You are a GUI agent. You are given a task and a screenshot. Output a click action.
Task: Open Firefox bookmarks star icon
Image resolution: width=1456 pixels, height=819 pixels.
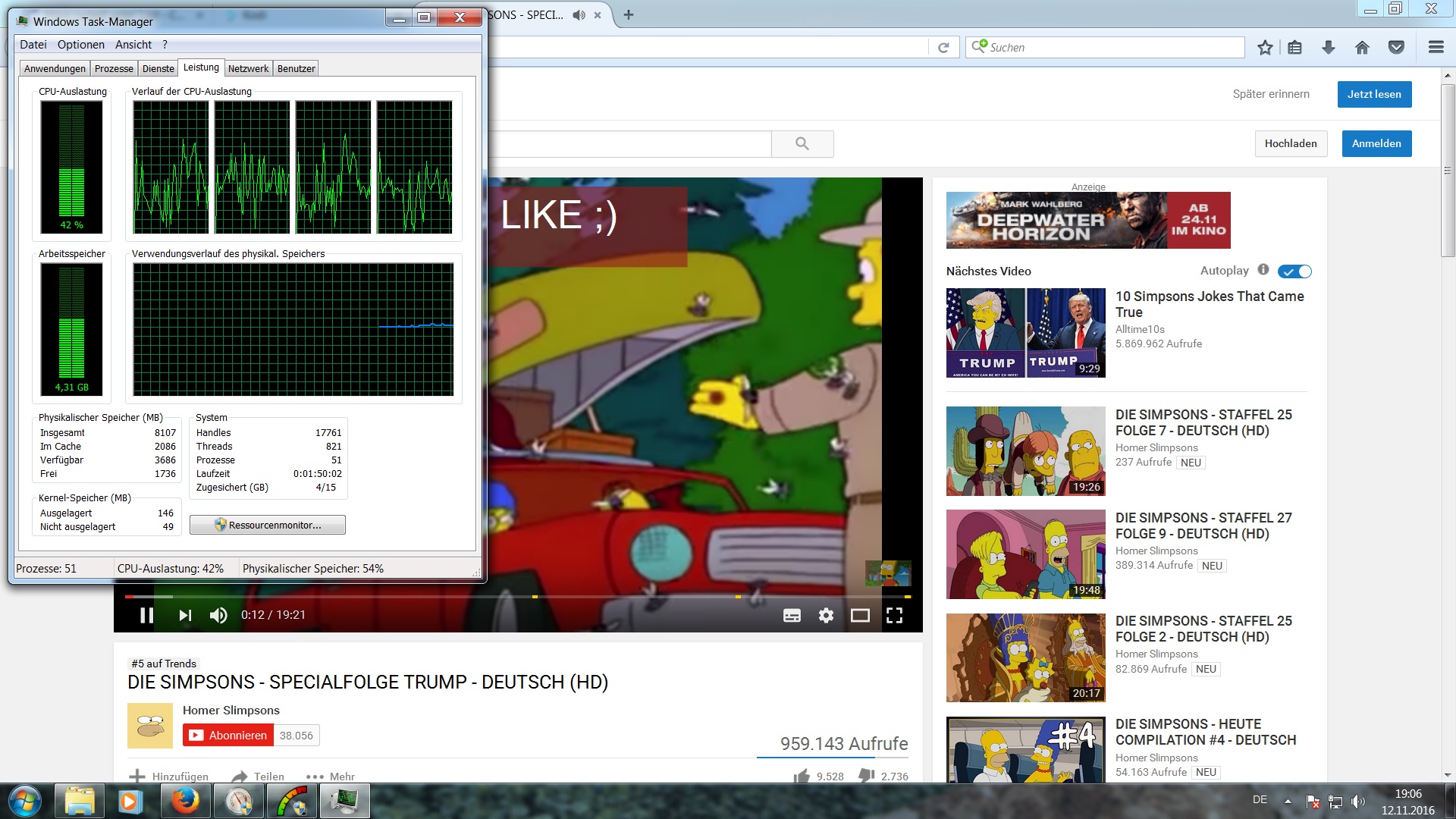(1265, 48)
